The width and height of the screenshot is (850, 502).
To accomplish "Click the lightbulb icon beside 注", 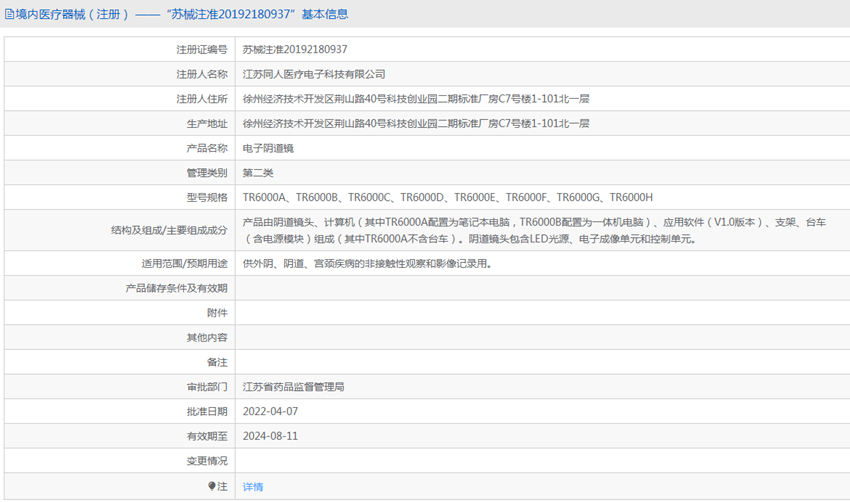I will 211,486.
